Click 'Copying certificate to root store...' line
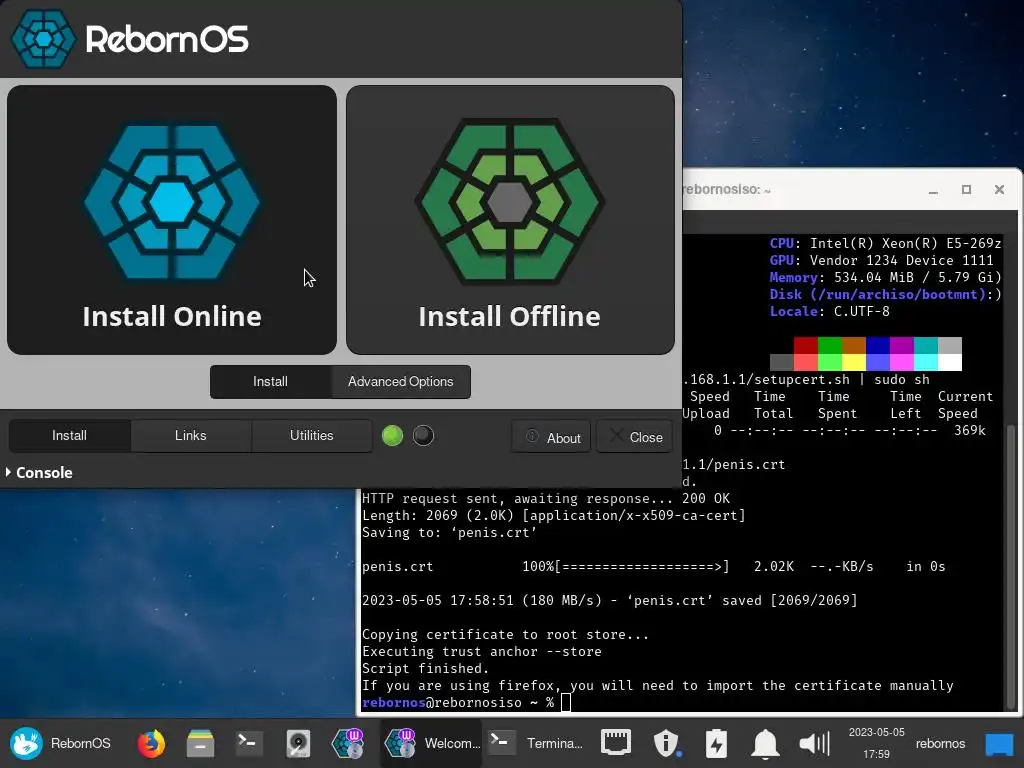 [x=505, y=635]
